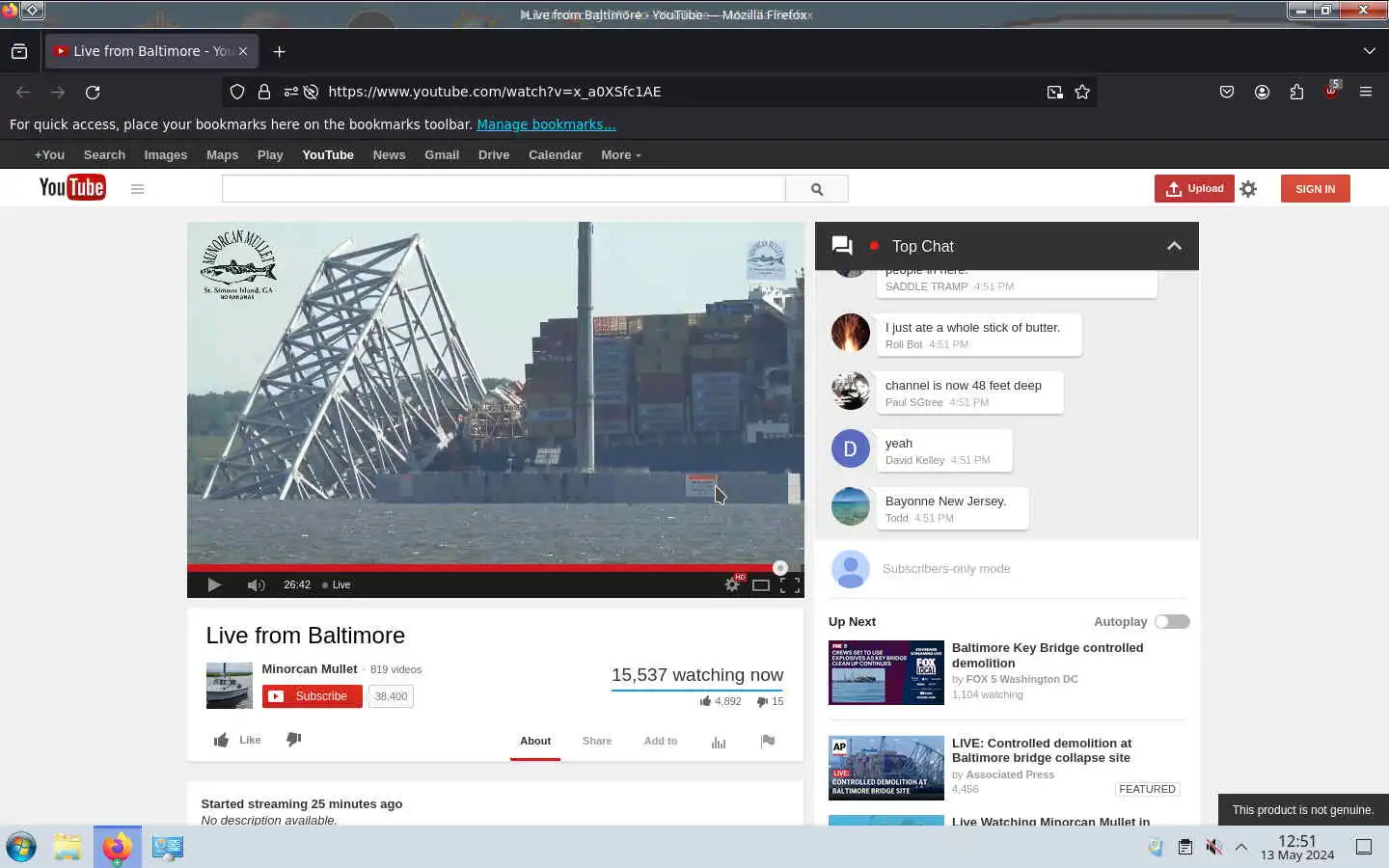Open Gmail from the Google bar
Image resolution: width=1389 pixels, height=868 pixels.
point(442,154)
